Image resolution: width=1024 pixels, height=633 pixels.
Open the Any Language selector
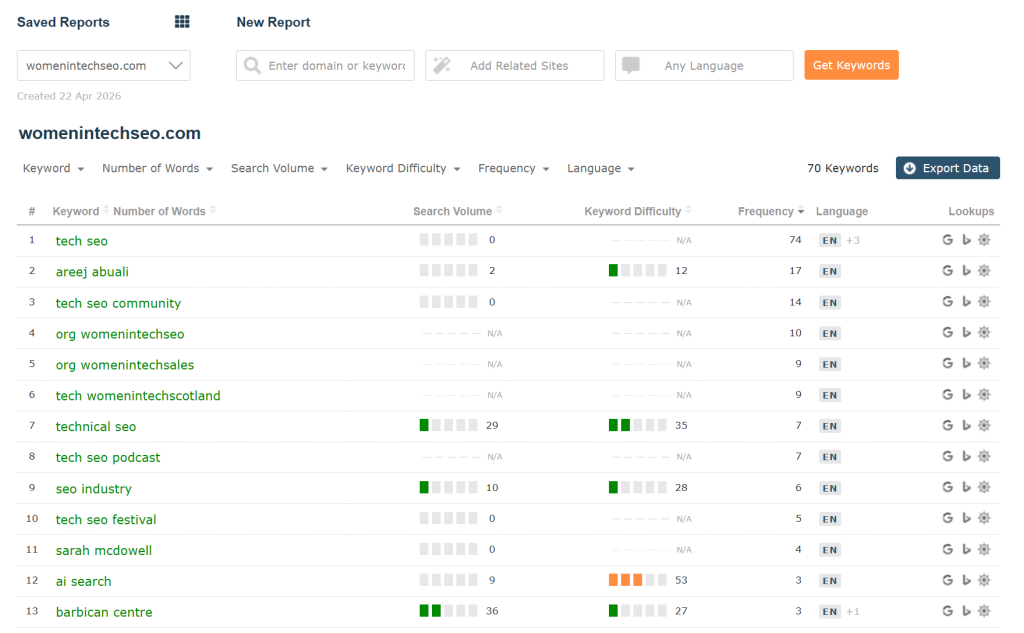click(704, 65)
